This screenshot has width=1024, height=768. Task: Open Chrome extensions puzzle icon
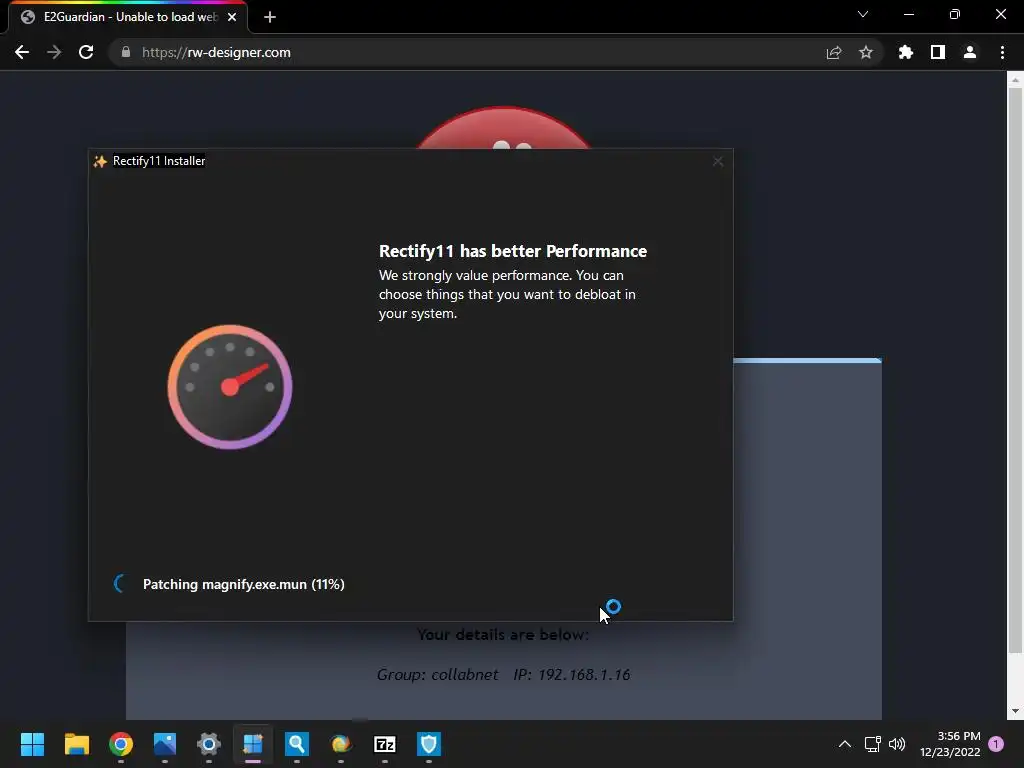tap(906, 52)
